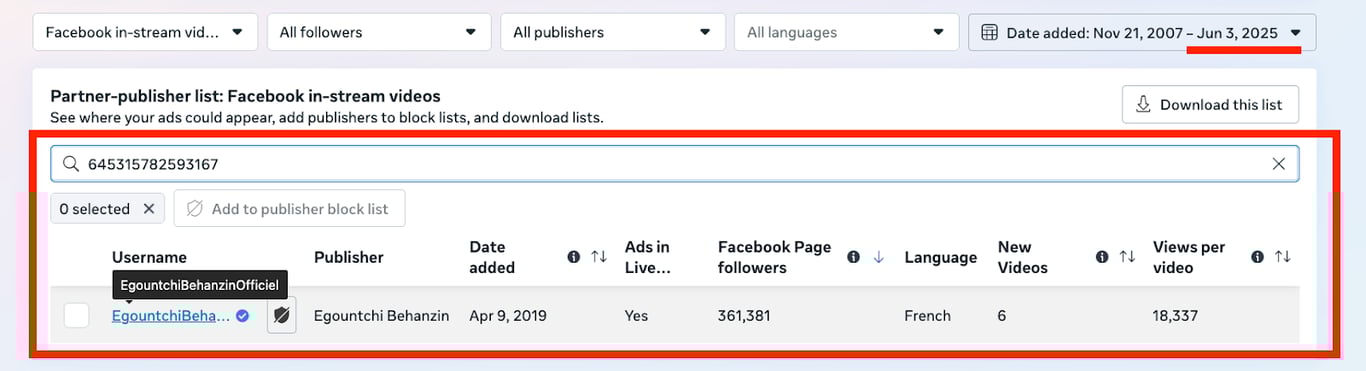Click the Yes value in Ads in Live
Viewport: 1366px width, 371px height.
pos(637,315)
